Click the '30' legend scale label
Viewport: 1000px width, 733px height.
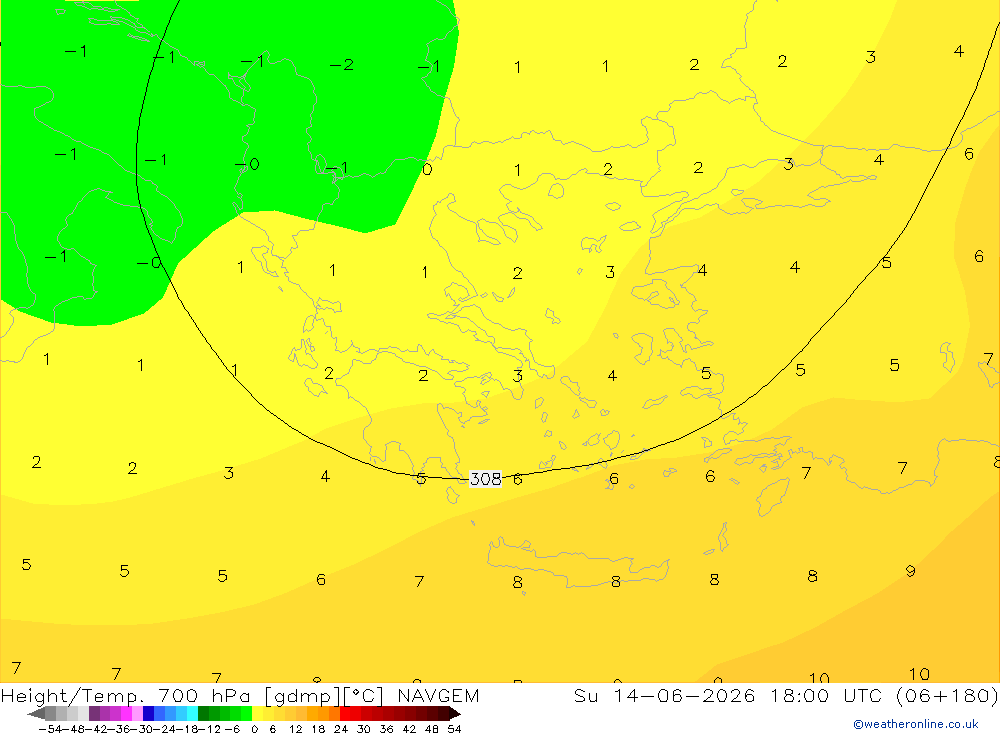click(364, 729)
